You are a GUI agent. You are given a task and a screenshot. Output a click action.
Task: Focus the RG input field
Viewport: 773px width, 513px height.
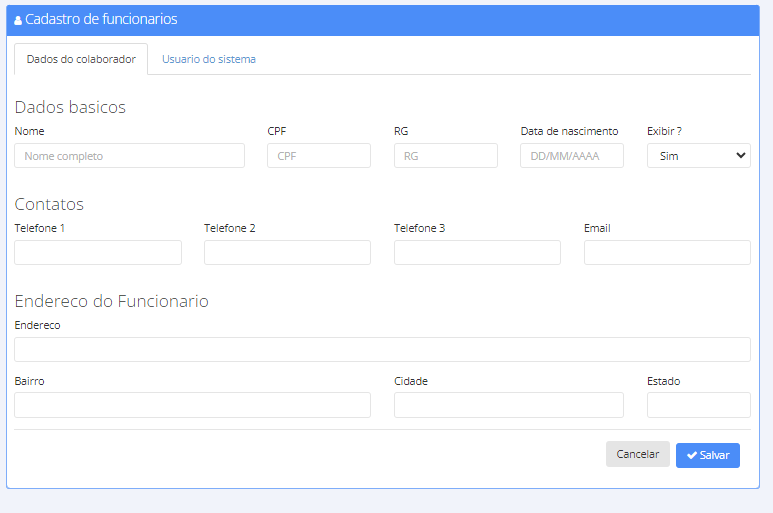[x=446, y=156]
